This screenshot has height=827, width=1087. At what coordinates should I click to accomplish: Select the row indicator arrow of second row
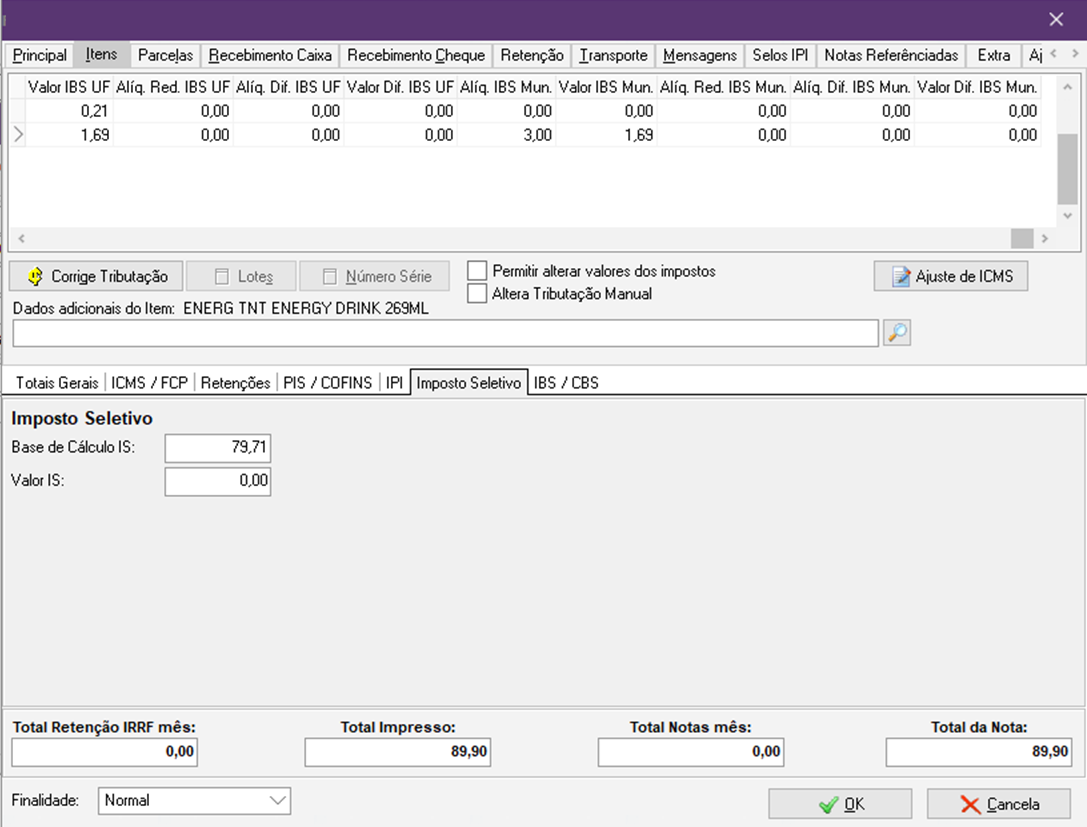18,134
